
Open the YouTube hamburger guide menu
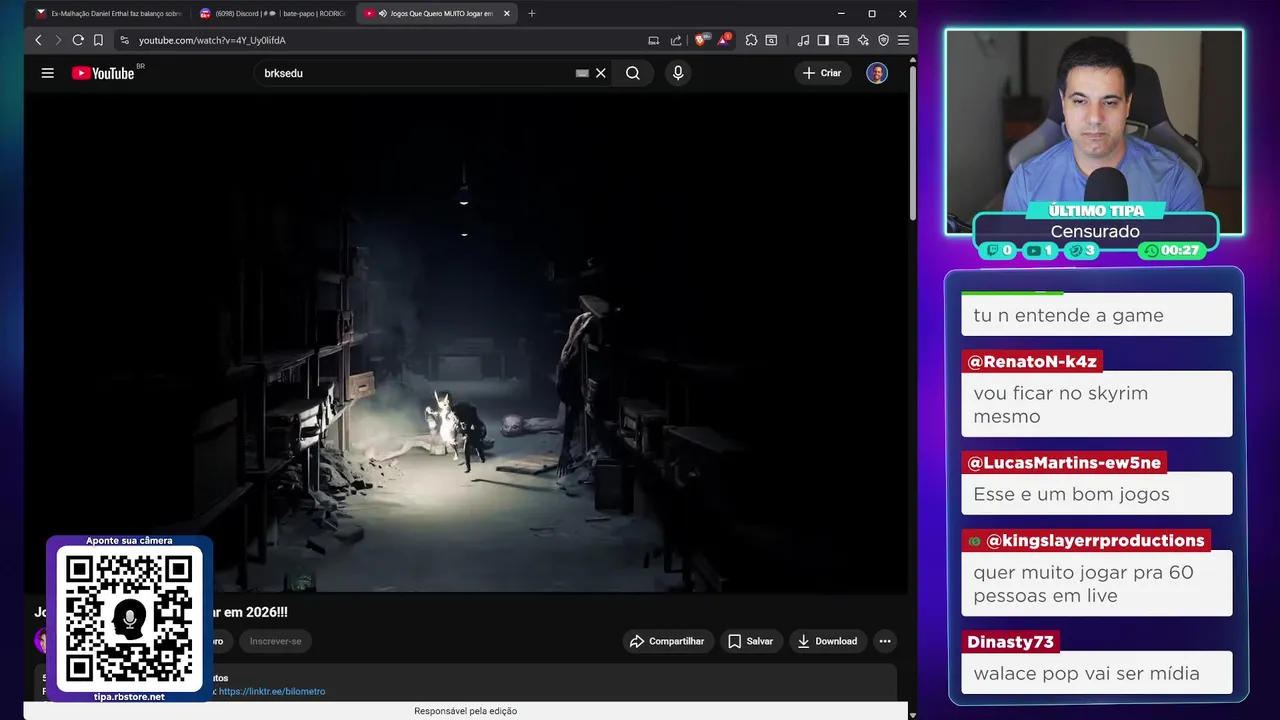[47, 73]
